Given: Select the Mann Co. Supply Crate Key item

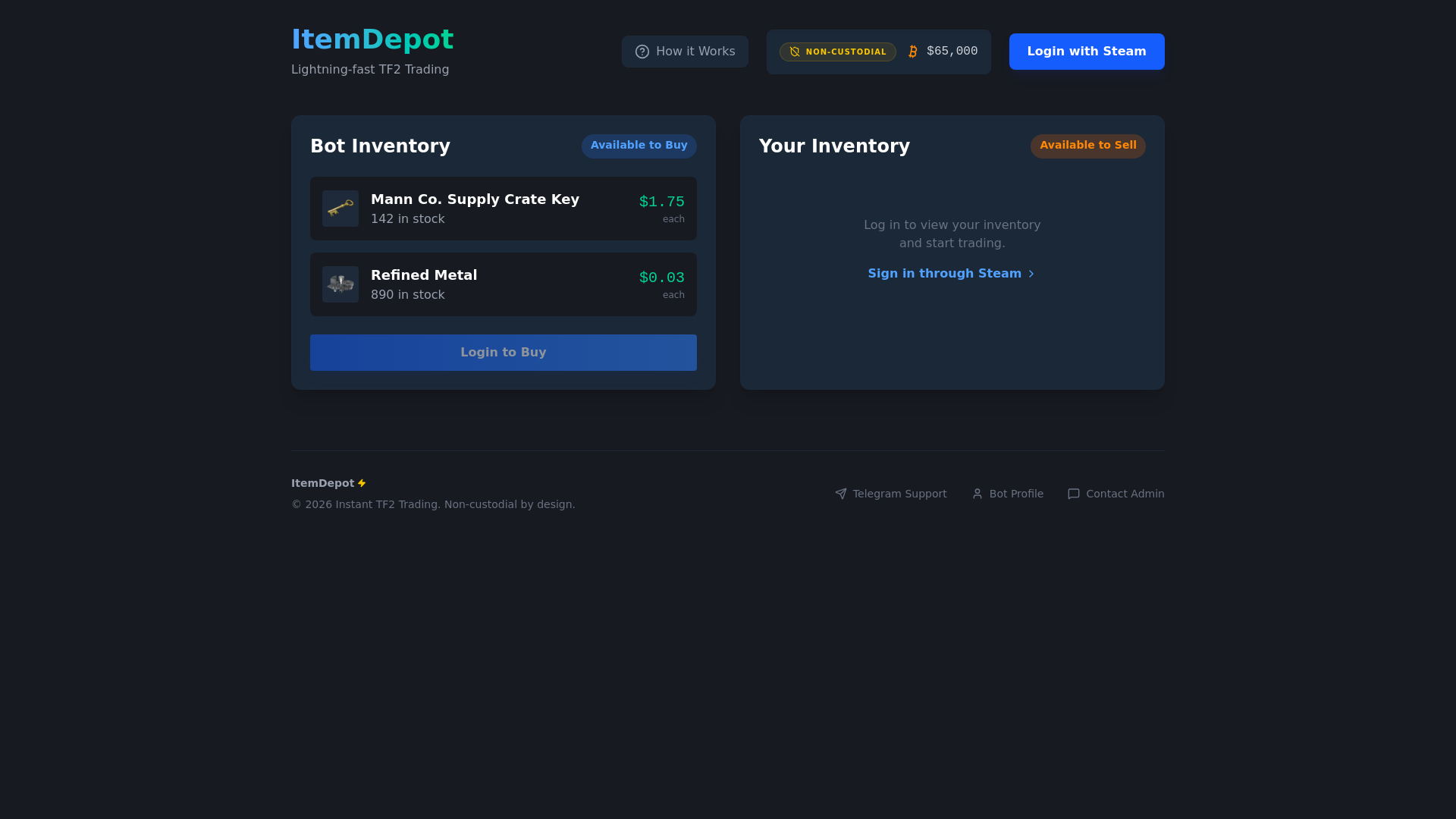Looking at the screenshot, I should 504,209.
